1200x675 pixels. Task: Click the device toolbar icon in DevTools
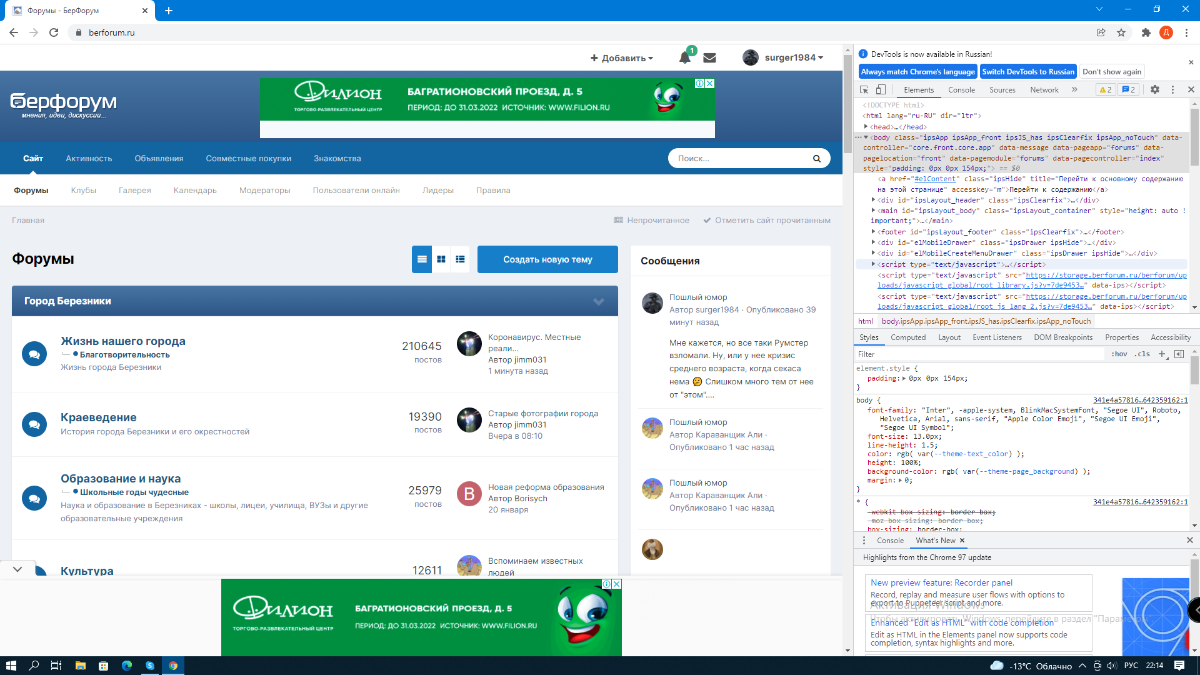click(883, 90)
